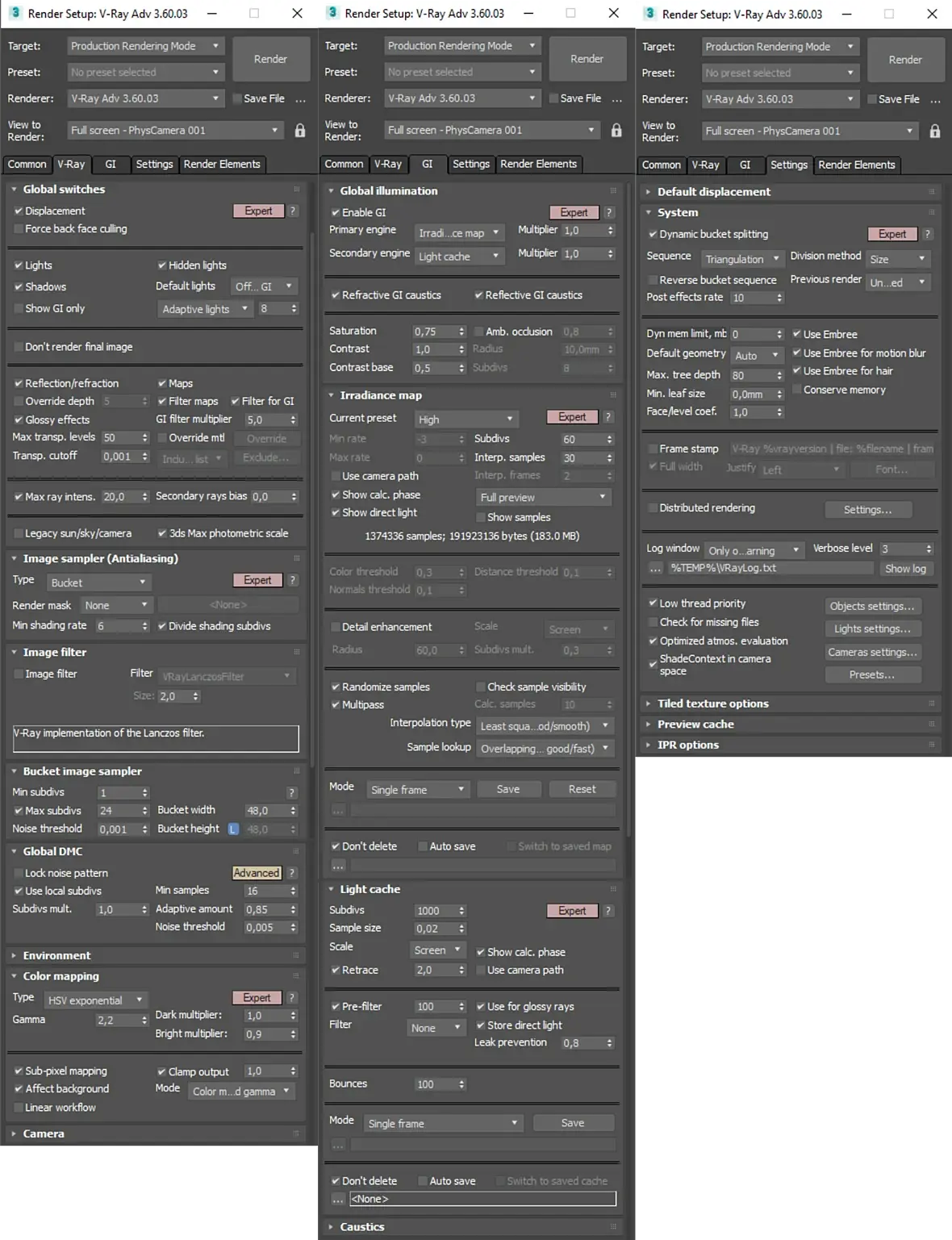
Task: Click irradiance map file browse dots
Action: click(x=338, y=810)
